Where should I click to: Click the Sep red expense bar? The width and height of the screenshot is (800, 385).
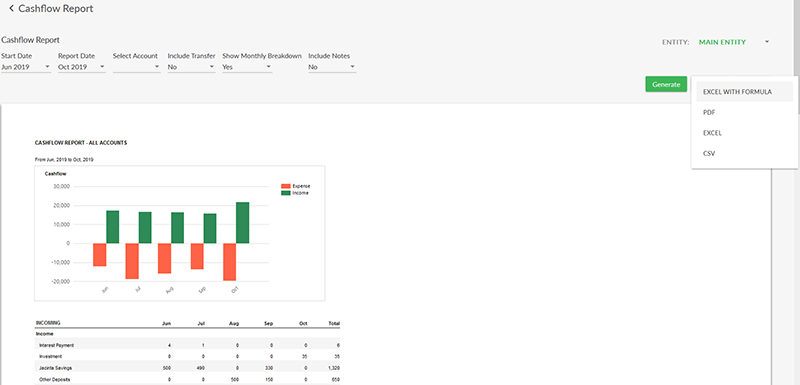(197, 256)
